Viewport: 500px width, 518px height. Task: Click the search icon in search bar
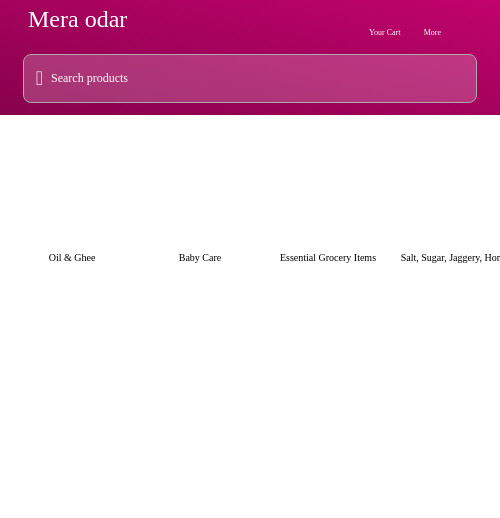(39, 78)
